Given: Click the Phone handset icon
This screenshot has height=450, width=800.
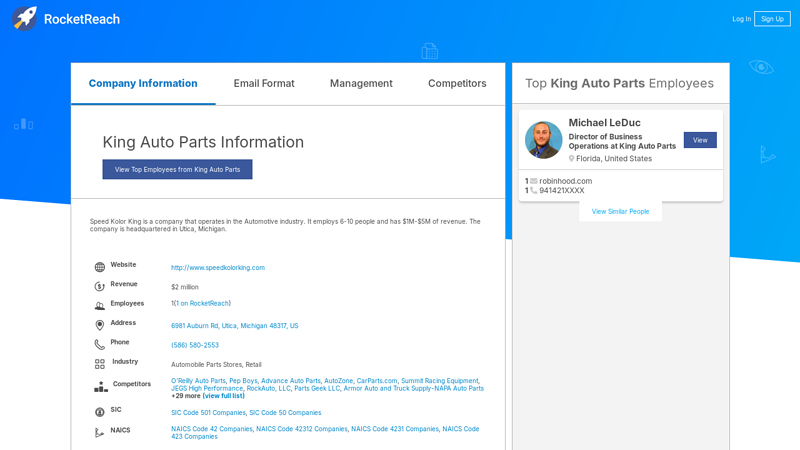Looking at the screenshot, I should tap(99, 344).
